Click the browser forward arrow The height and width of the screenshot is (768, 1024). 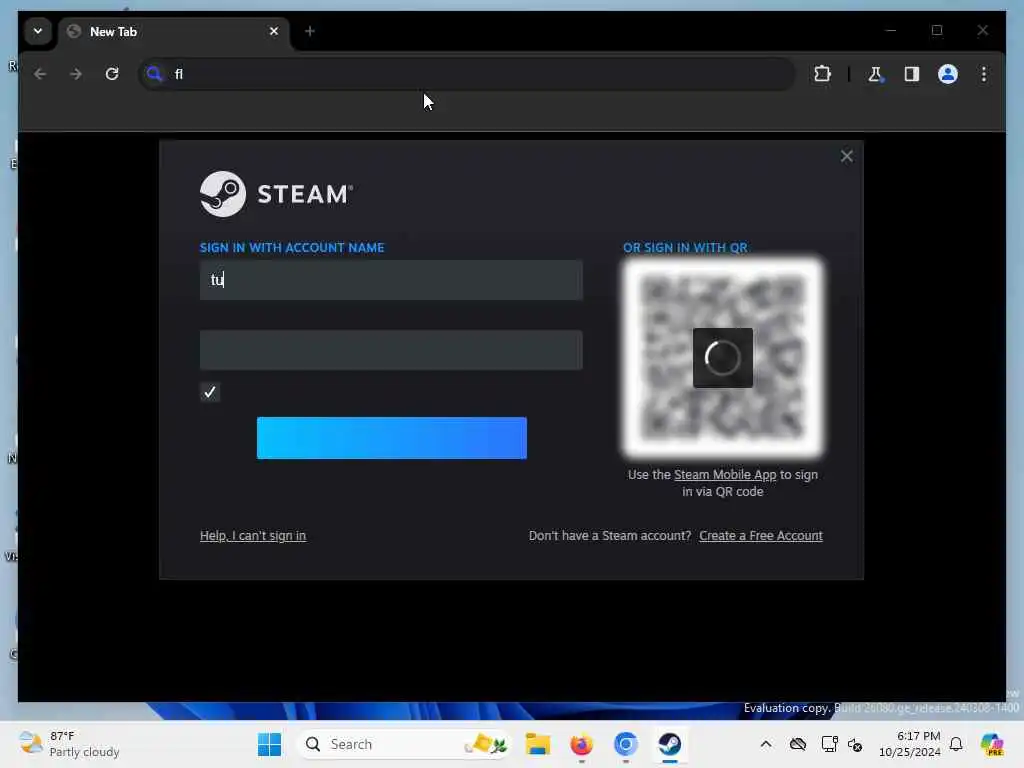76,74
